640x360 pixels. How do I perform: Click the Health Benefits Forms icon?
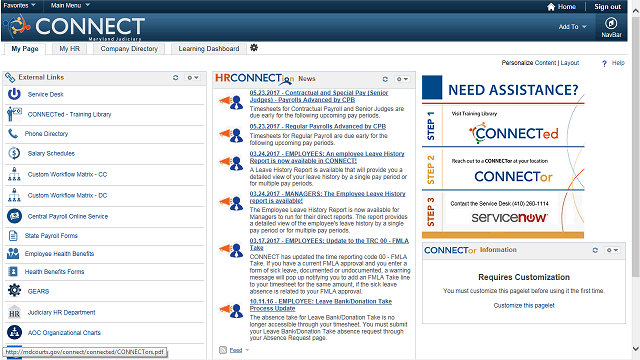tap(13, 271)
